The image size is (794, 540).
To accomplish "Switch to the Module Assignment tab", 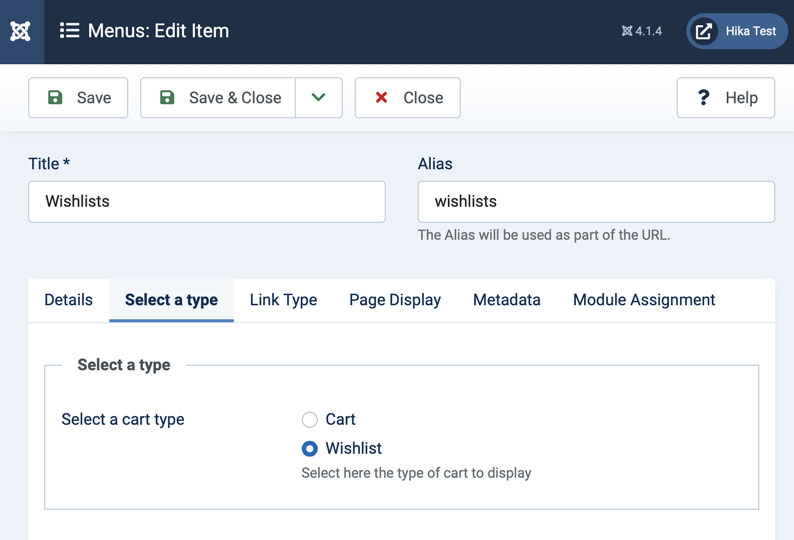I will tap(644, 300).
